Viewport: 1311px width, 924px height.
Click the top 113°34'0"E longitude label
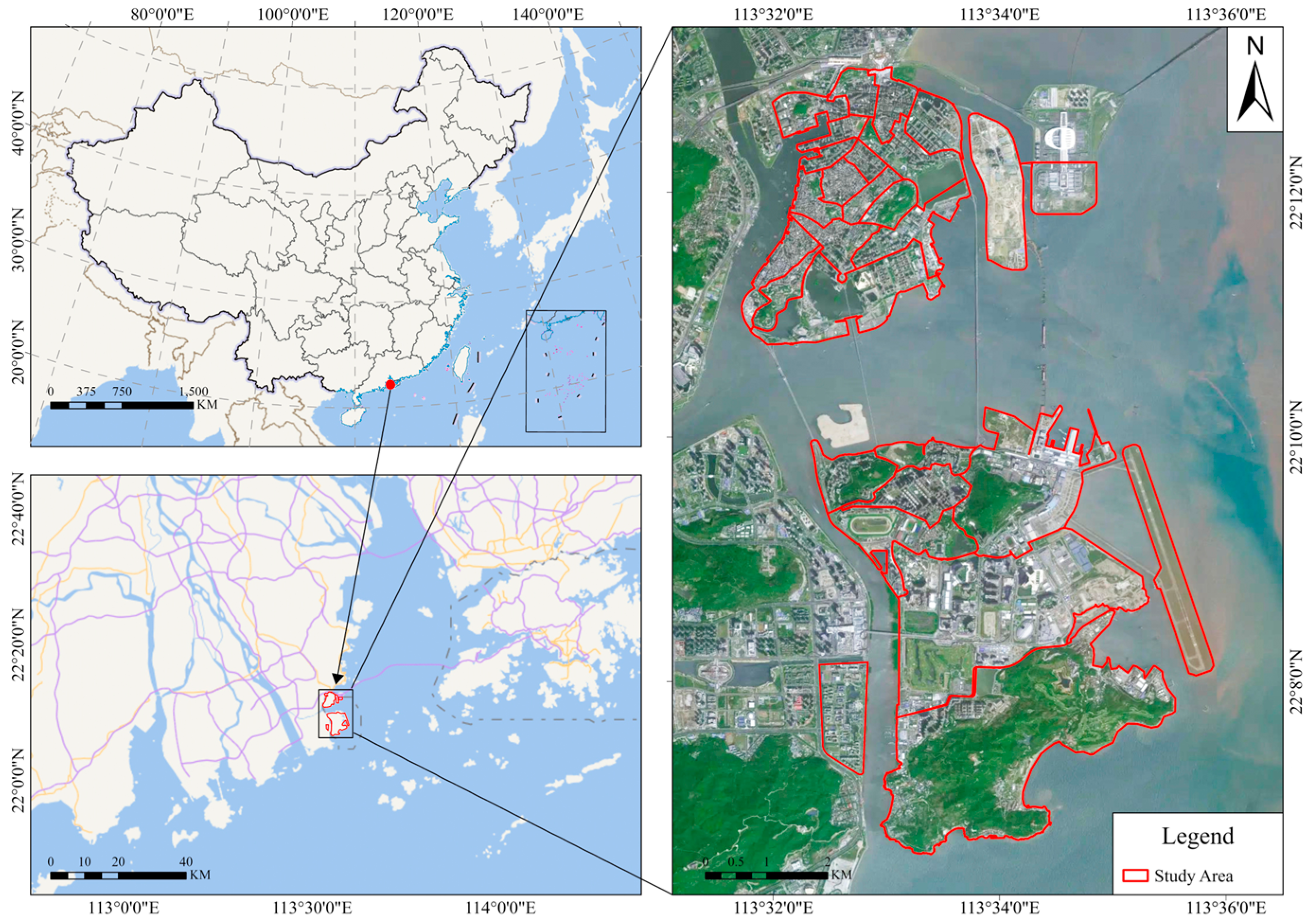[999, 14]
